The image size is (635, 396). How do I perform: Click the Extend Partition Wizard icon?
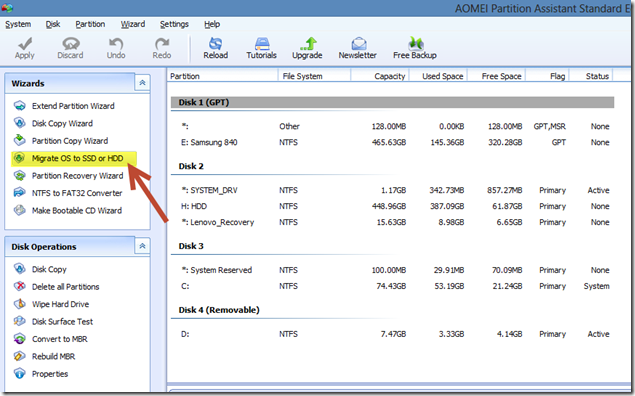tap(19, 106)
